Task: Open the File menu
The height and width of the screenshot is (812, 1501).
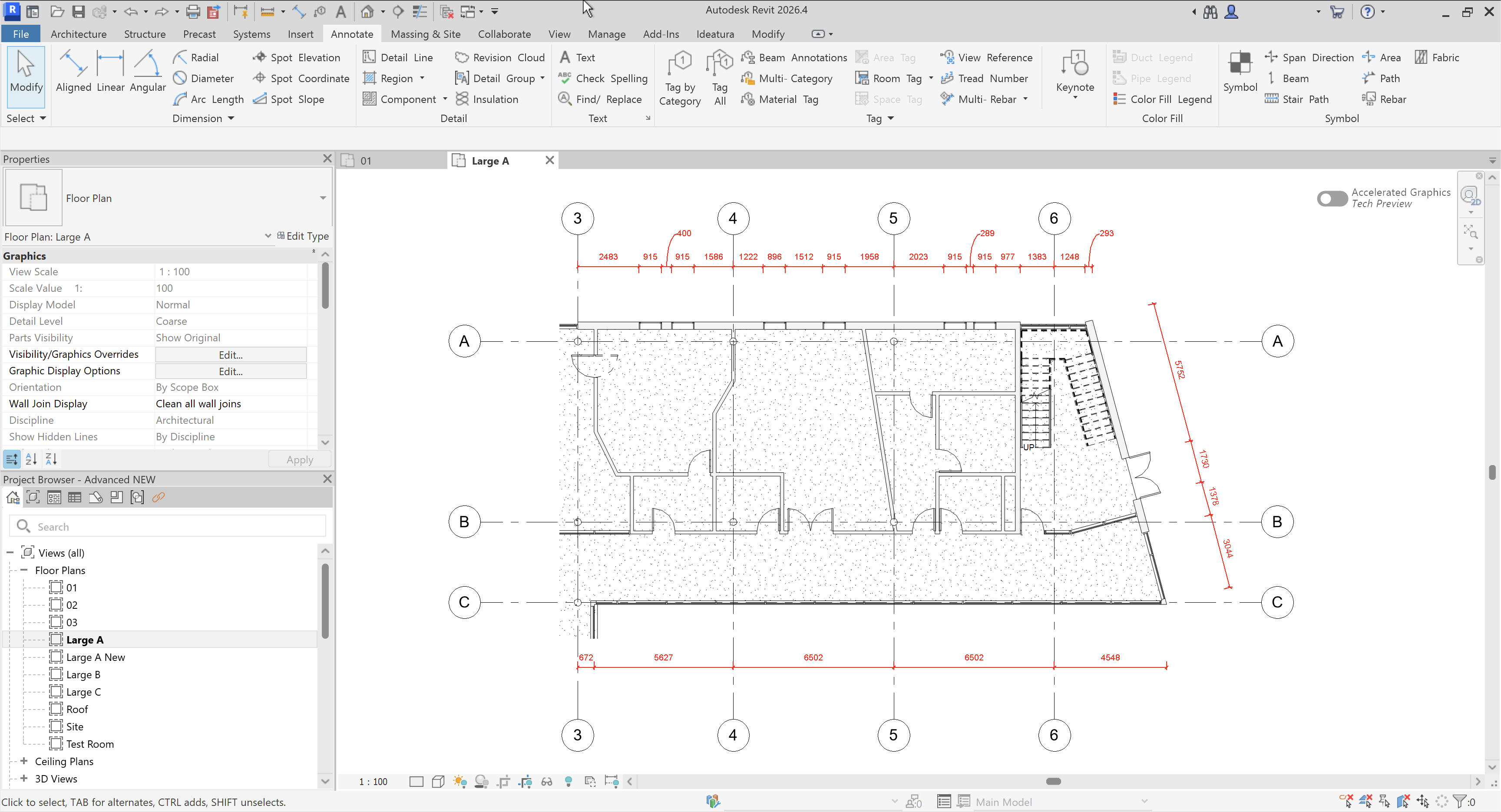Action: 20,34
